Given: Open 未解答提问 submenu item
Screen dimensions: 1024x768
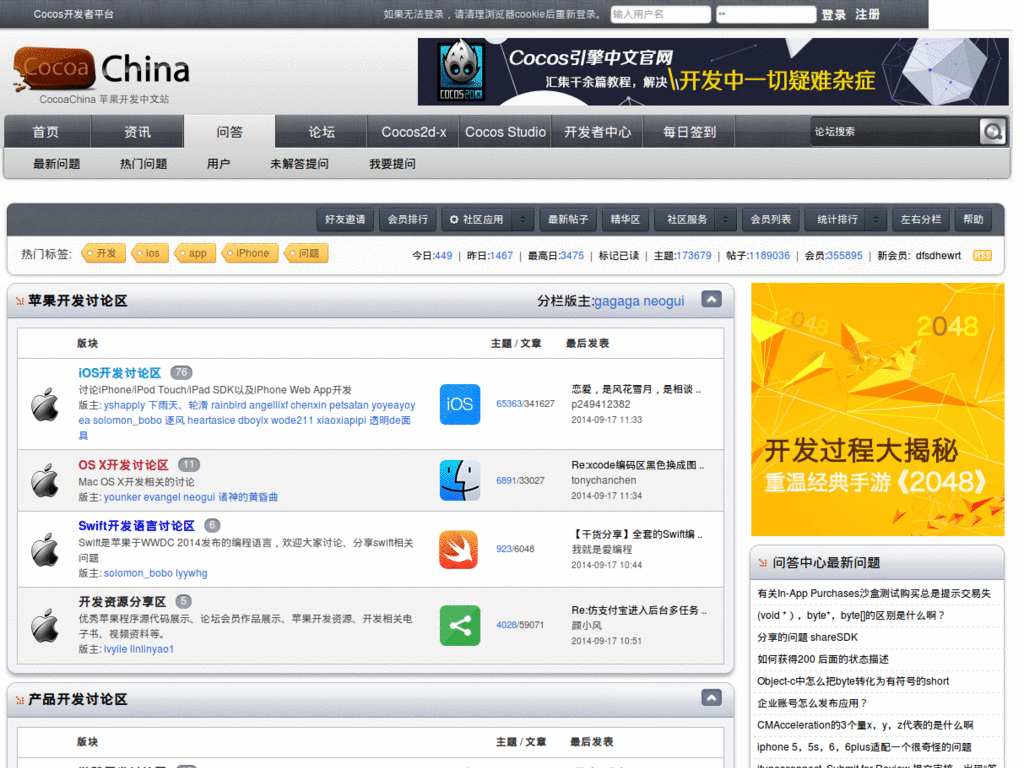Looking at the screenshot, I should [x=299, y=164].
